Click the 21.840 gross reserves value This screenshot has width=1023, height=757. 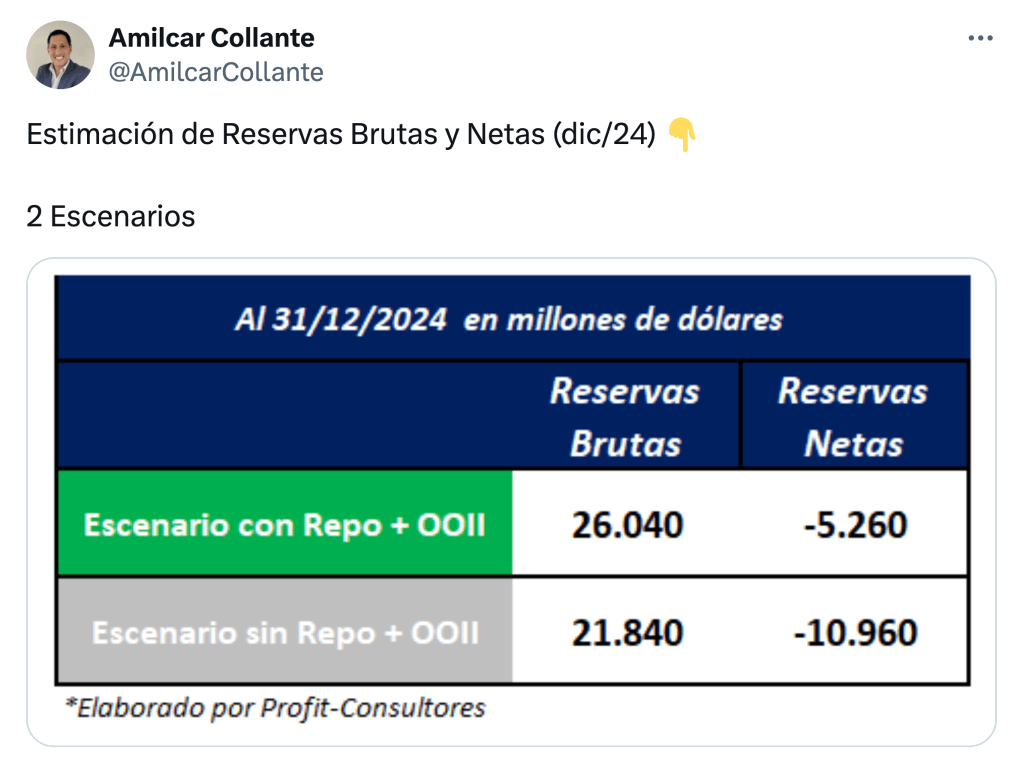pos(627,633)
